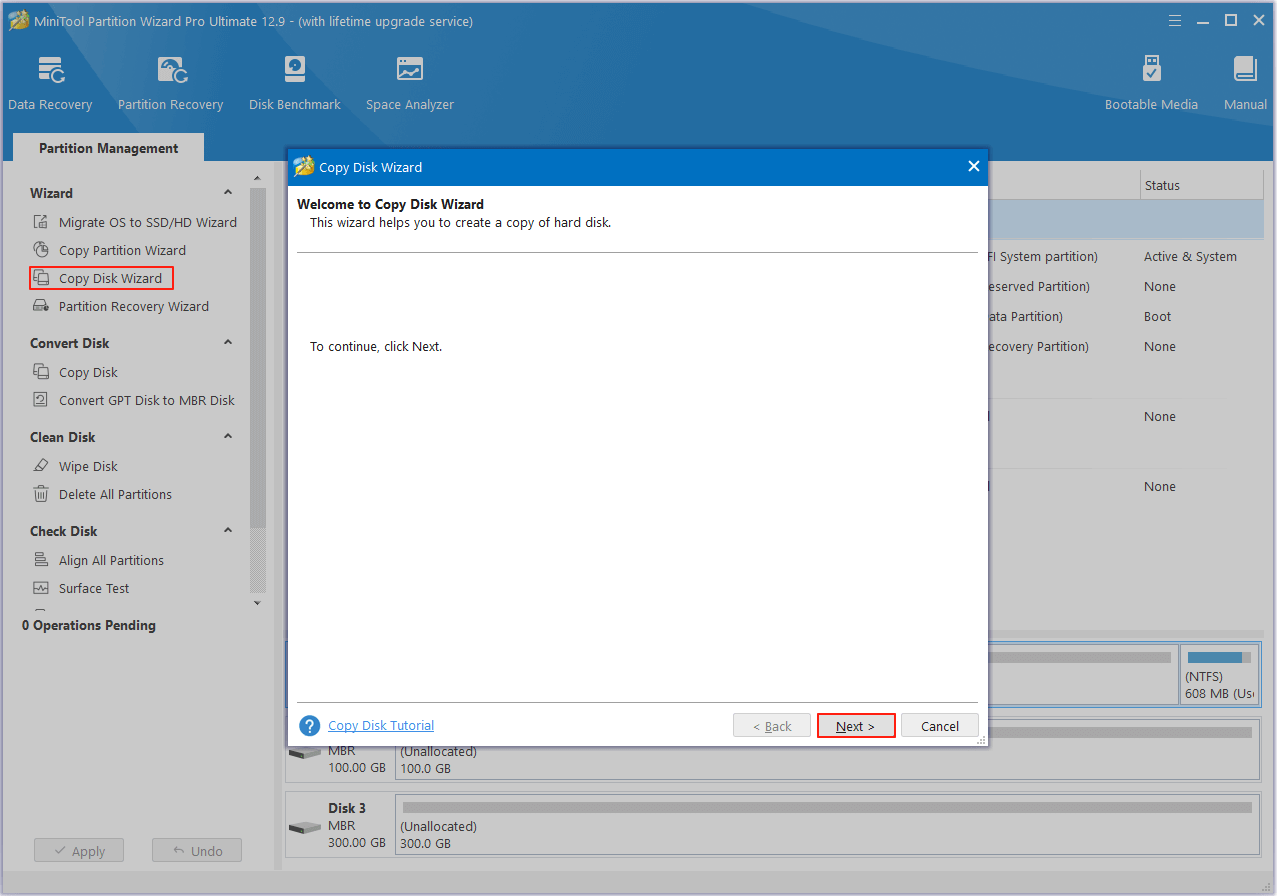Click Next in the Copy Disk Wizard

856,726
